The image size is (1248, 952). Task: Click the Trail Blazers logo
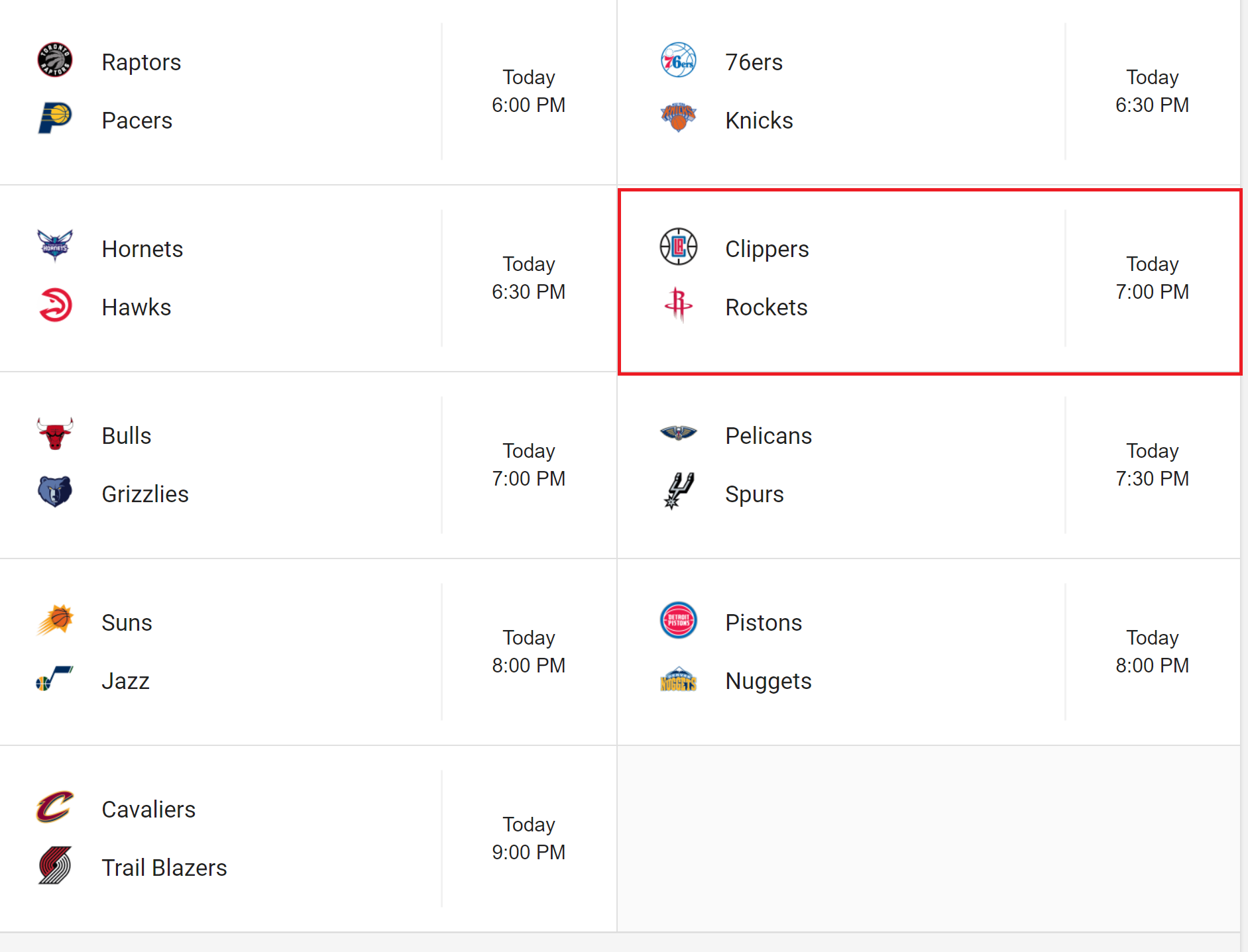coord(55,865)
